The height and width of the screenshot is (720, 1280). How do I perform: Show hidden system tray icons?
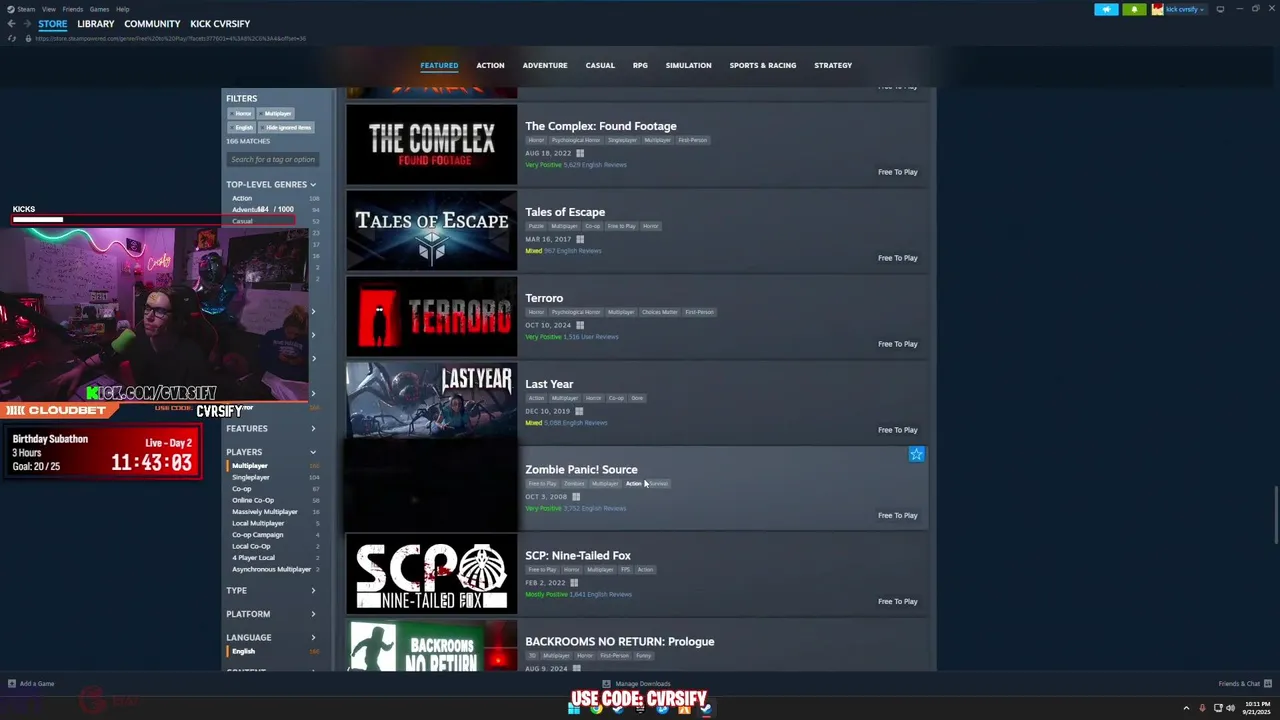click(1186, 708)
